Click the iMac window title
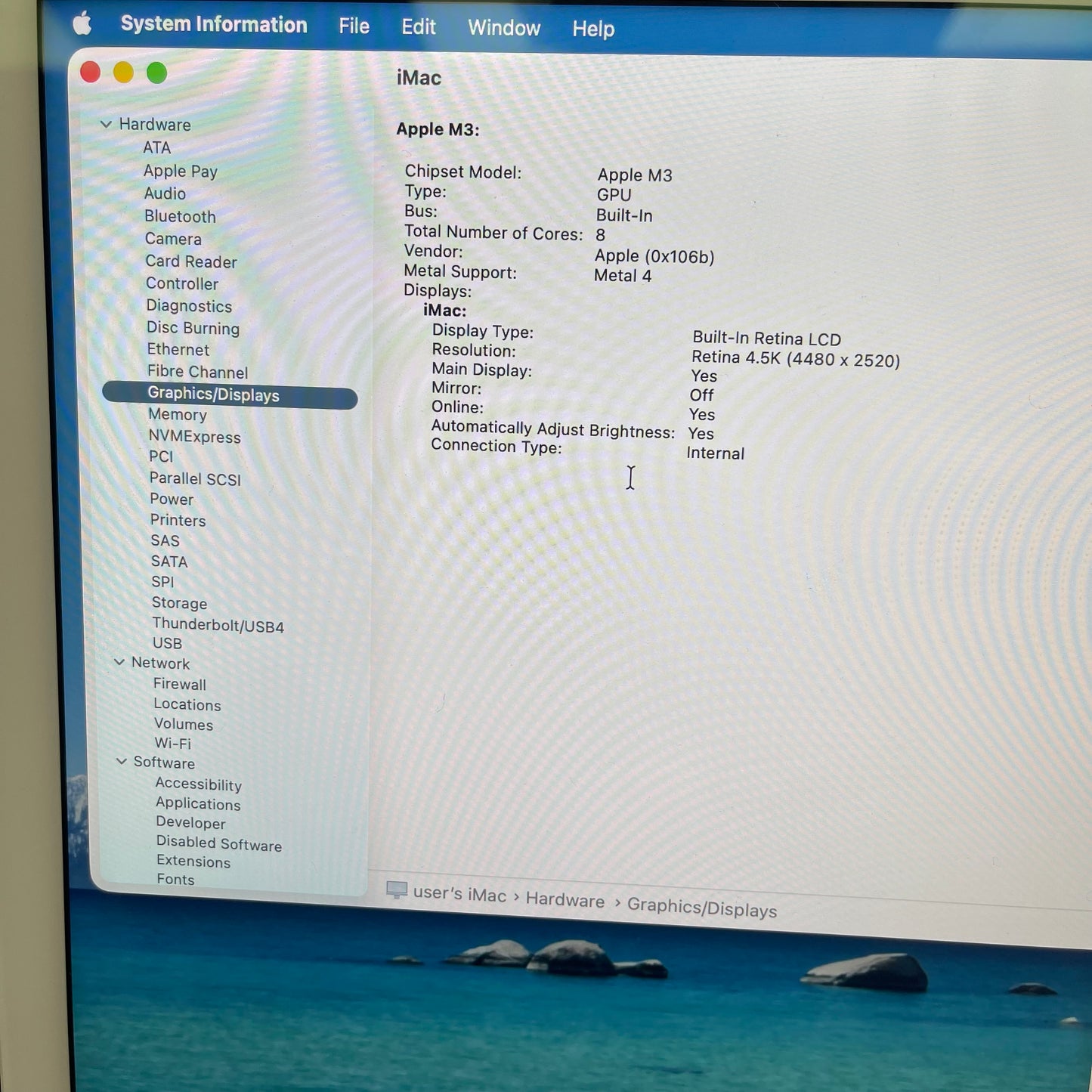This screenshot has width=1092, height=1092. (419, 78)
